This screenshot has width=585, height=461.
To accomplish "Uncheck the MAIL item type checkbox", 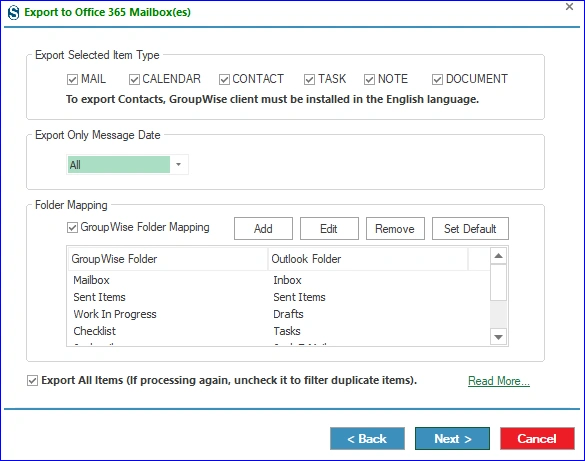I will coord(72,79).
